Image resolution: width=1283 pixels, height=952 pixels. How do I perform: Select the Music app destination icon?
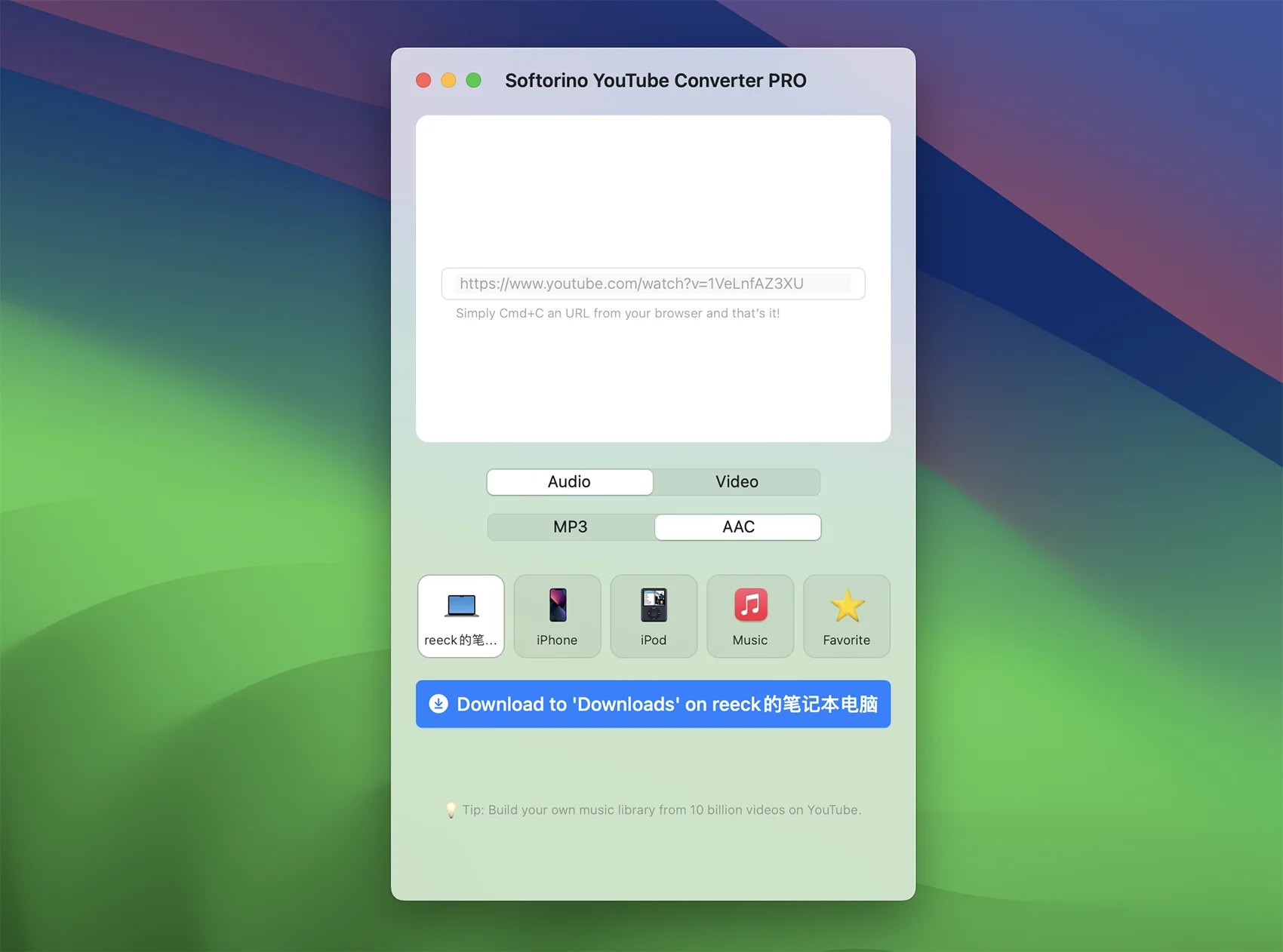click(x=750, y=616)
